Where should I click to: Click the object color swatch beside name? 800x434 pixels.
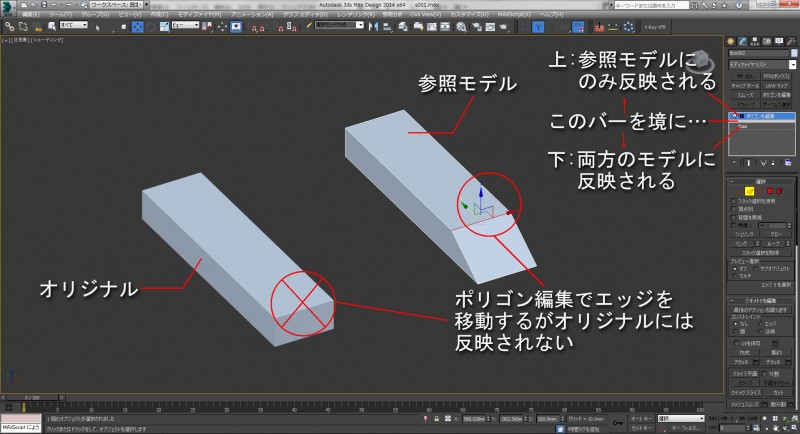[x=794, y=52]
